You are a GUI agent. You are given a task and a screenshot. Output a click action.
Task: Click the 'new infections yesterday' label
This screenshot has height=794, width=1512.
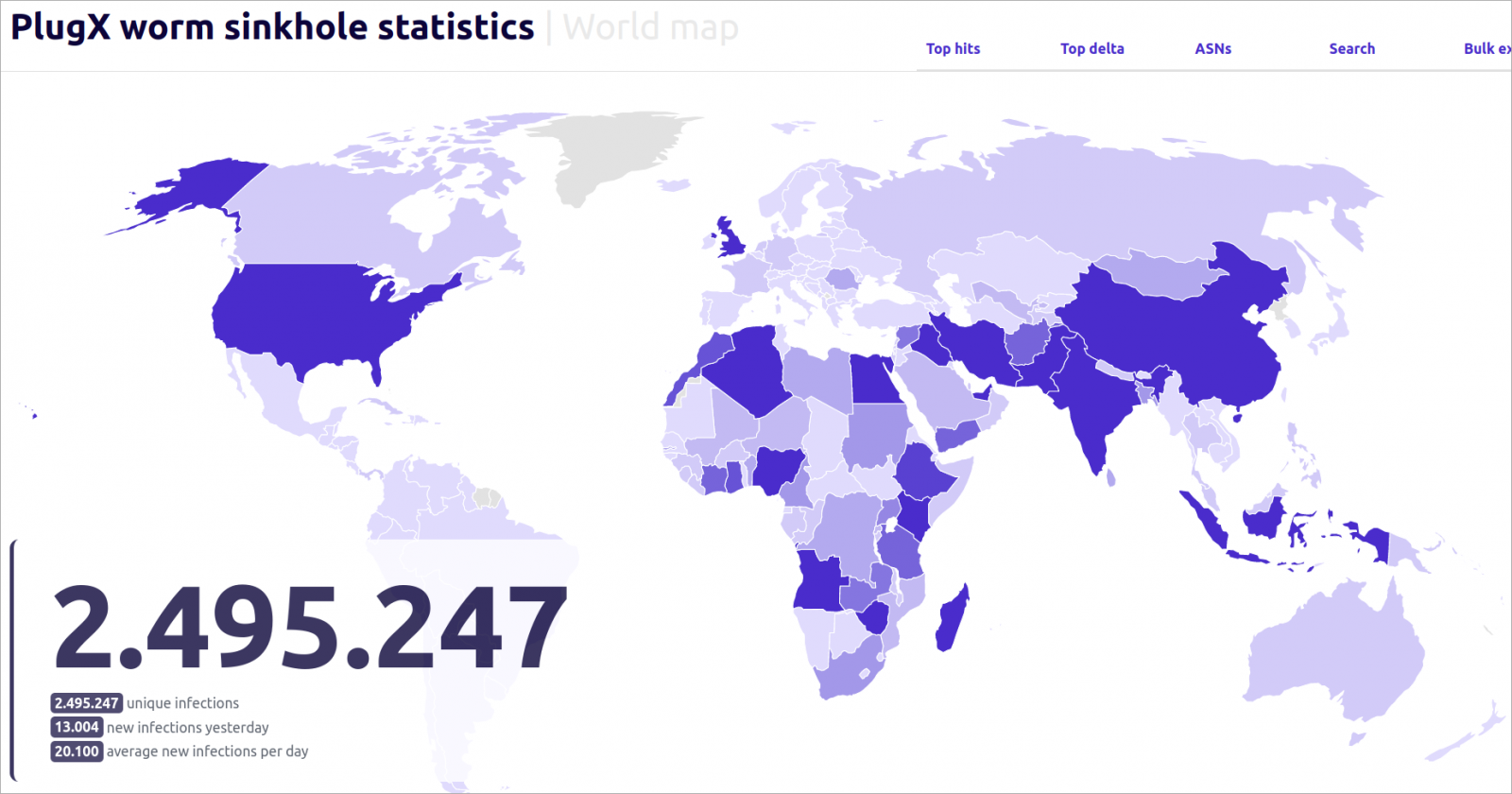(188, 728)
